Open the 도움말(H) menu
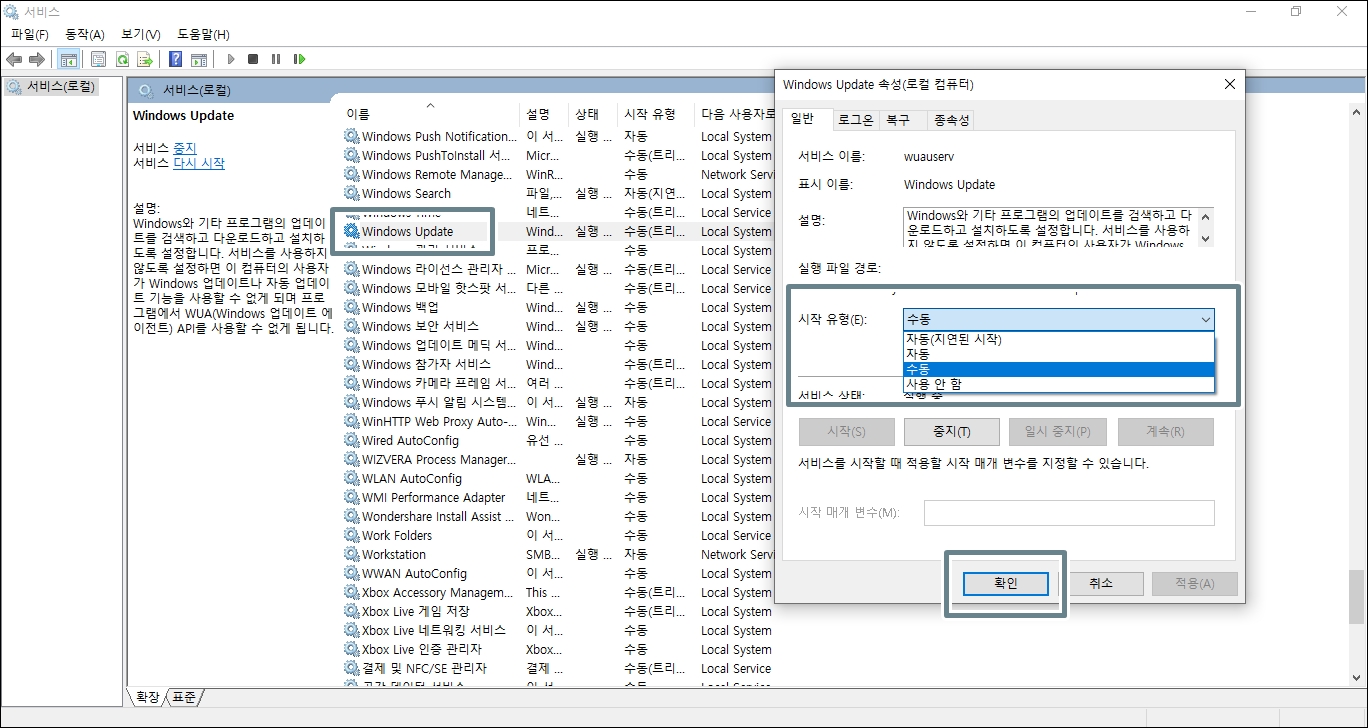Screen dimensions: 1368x728 click(204, 35)
